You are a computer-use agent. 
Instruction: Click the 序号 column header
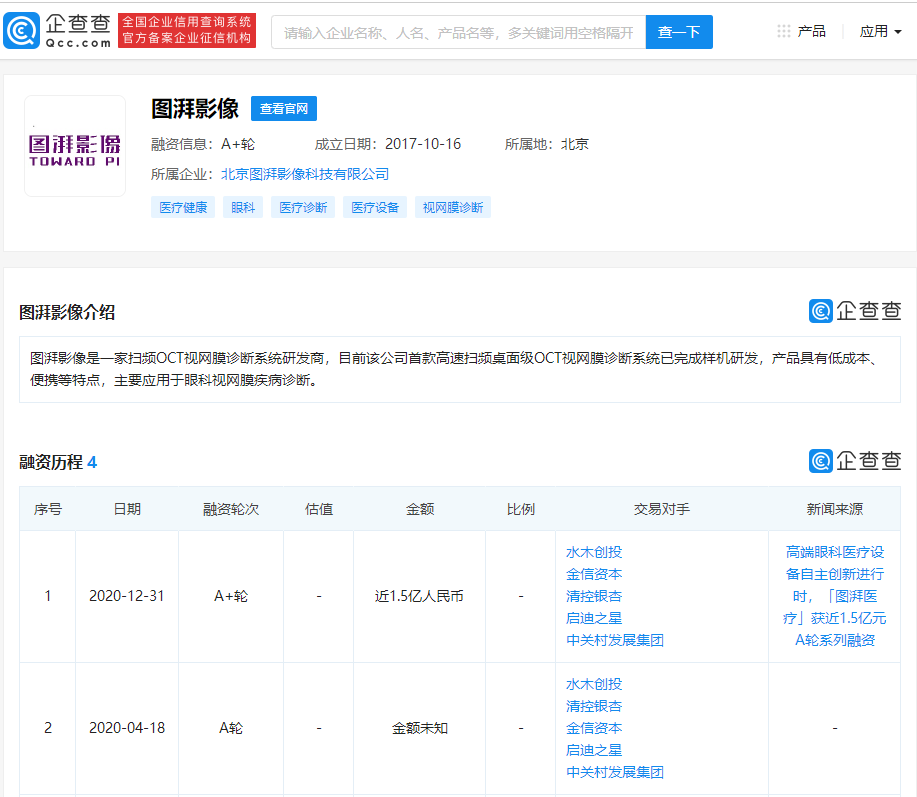48,509
